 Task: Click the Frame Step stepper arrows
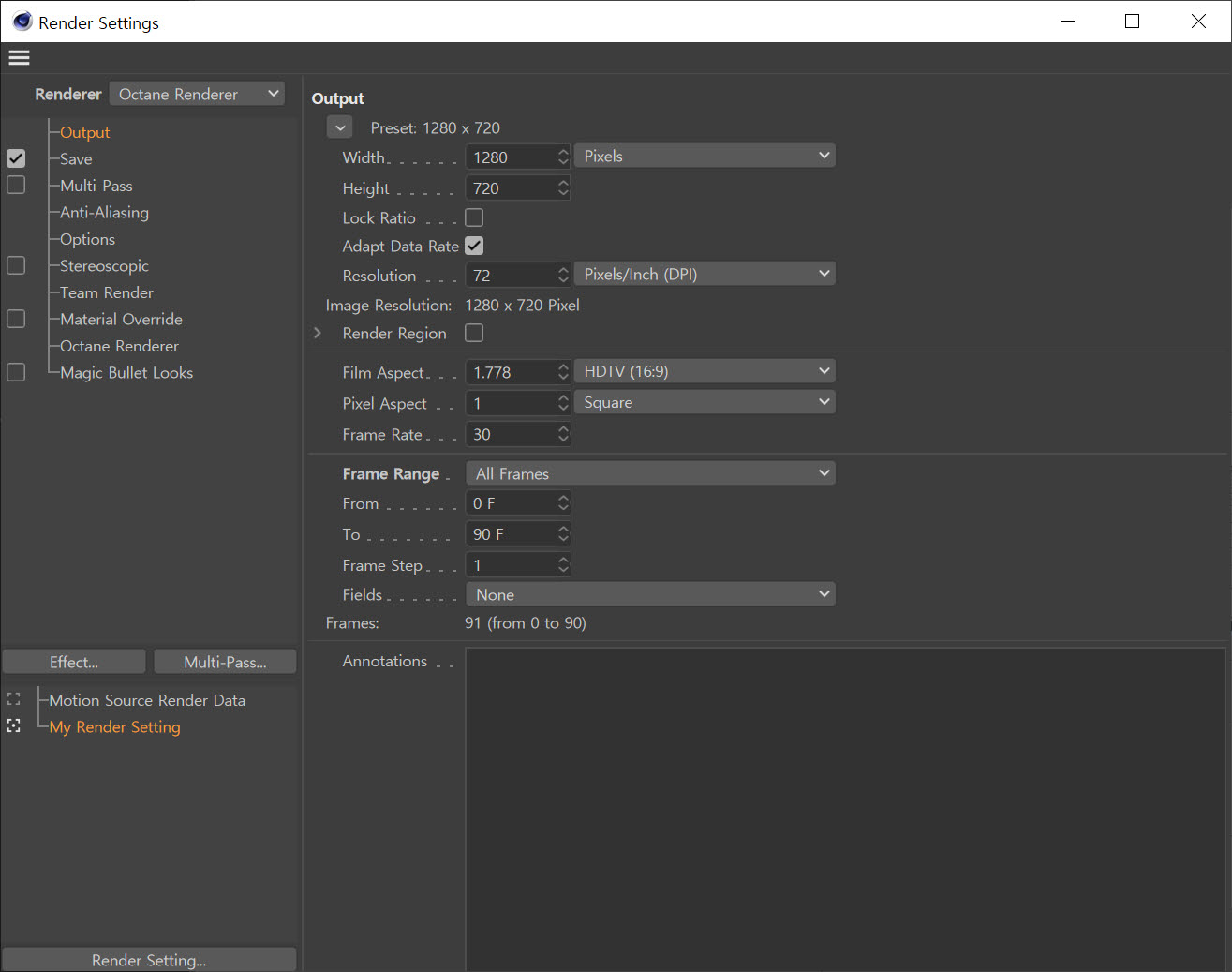pyautogui.click(x=563, y=564)
